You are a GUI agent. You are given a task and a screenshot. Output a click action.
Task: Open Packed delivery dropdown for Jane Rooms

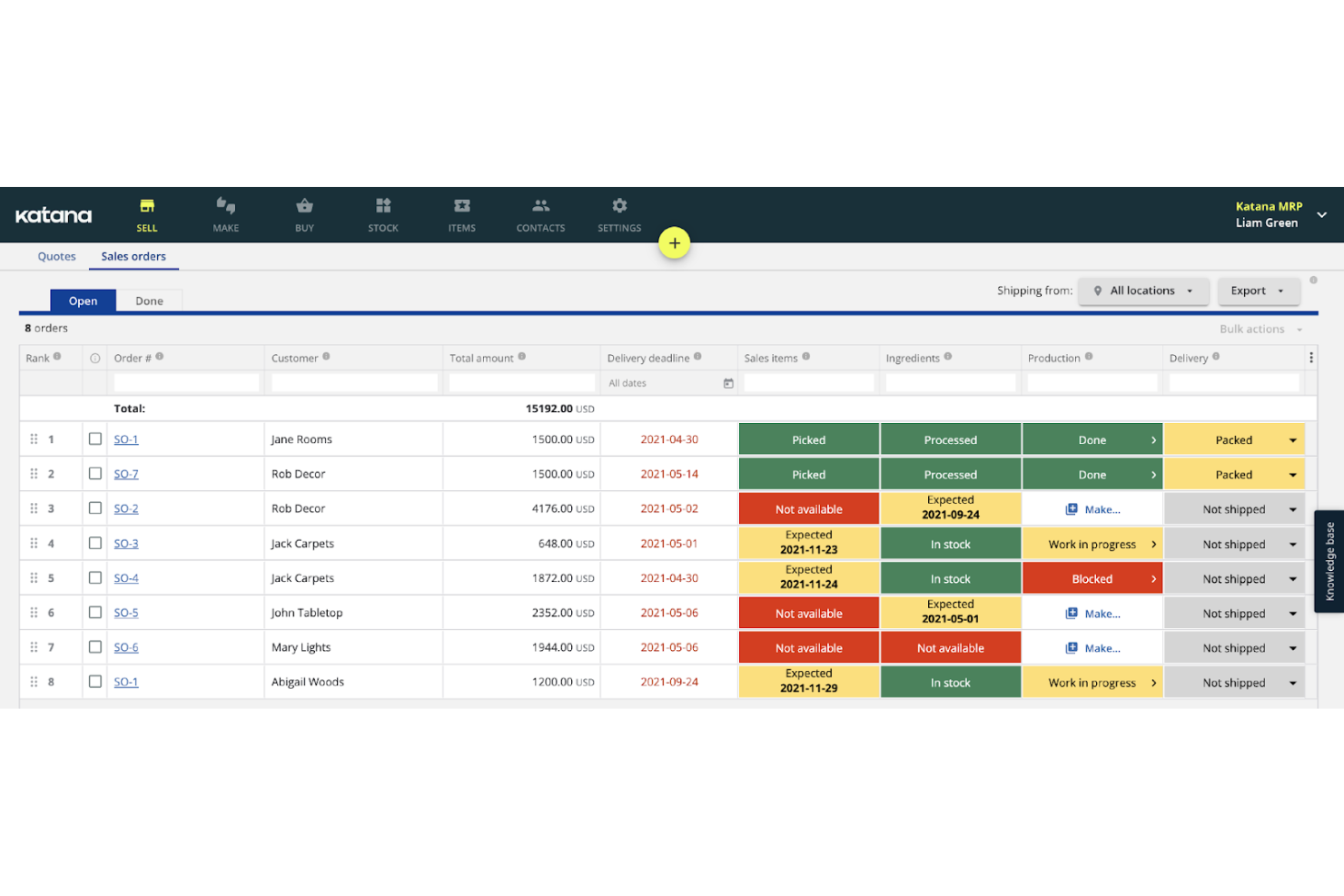[x=1292, y=440]
